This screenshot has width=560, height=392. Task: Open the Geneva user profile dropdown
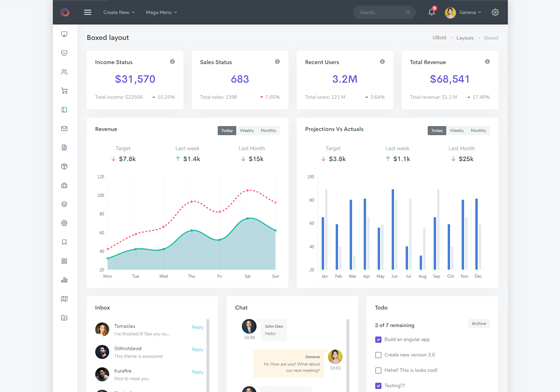[x=463, y=12]
